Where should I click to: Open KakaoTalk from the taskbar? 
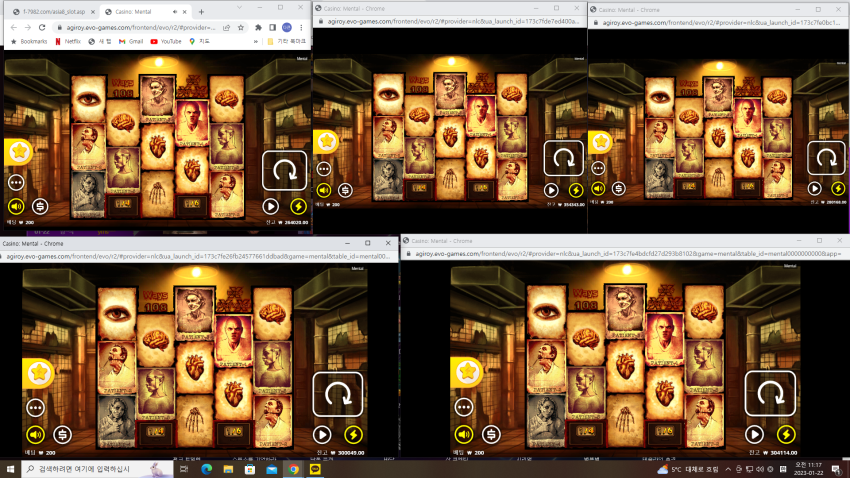click(315, 469)
